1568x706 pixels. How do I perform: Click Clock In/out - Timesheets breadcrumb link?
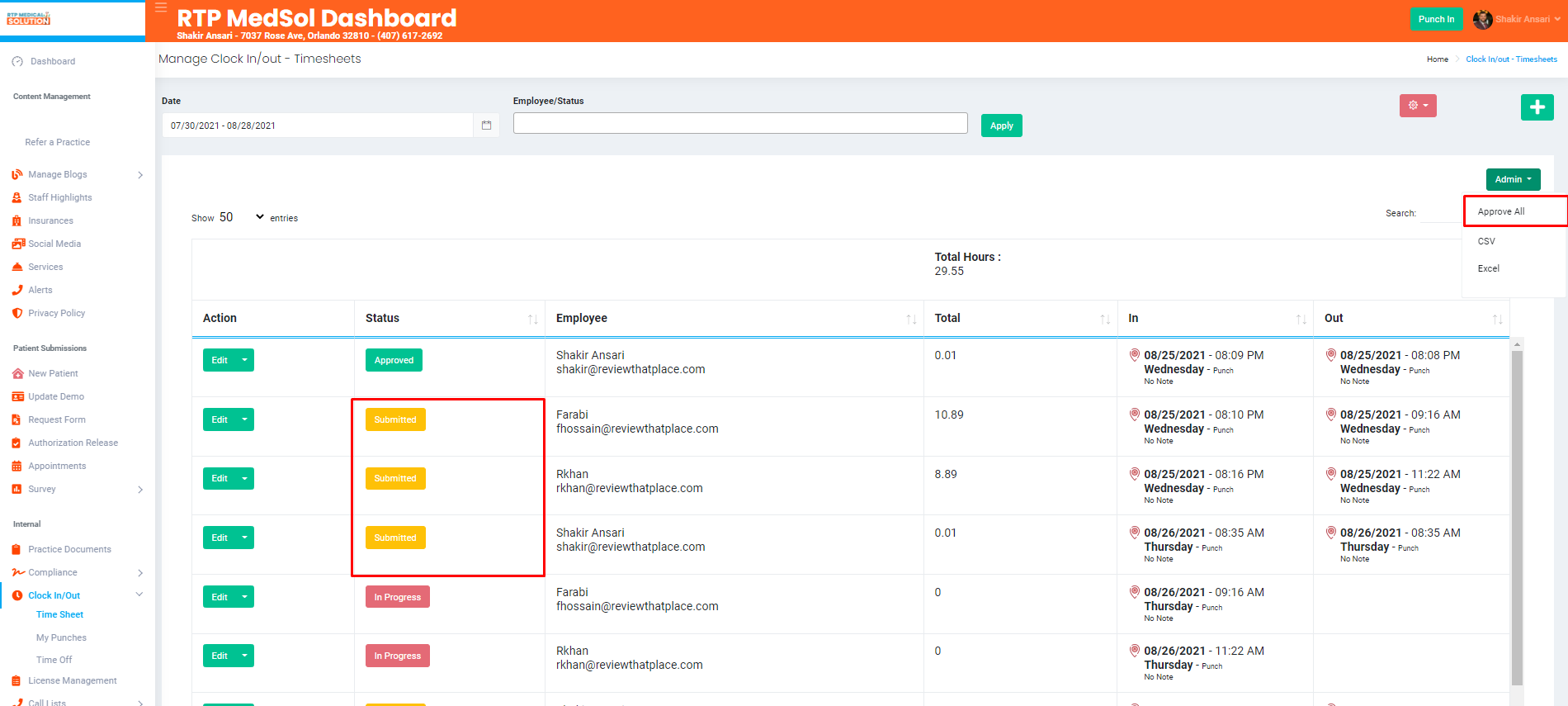point(1511,59)
